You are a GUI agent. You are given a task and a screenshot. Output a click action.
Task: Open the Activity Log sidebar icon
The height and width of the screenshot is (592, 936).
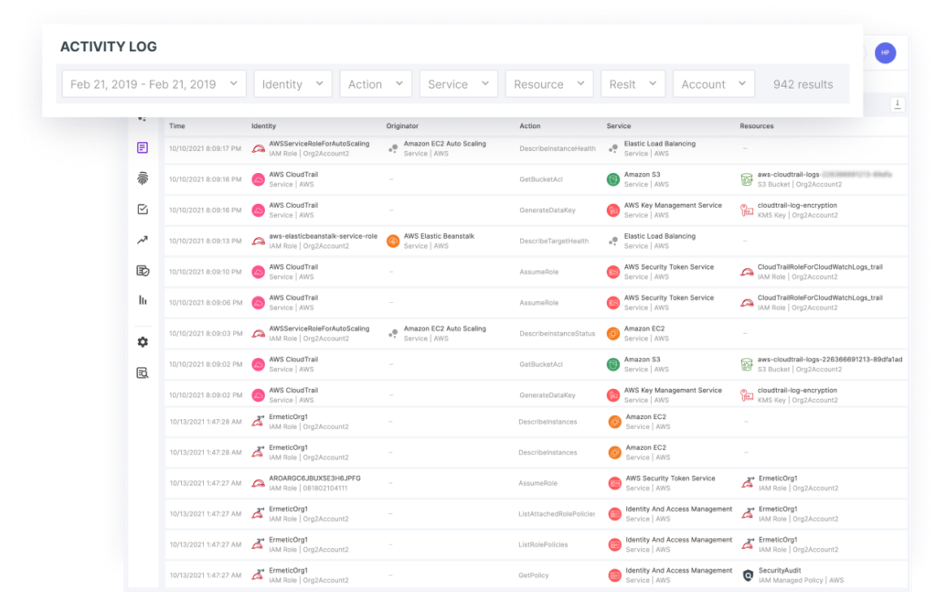tap(142, 147)
